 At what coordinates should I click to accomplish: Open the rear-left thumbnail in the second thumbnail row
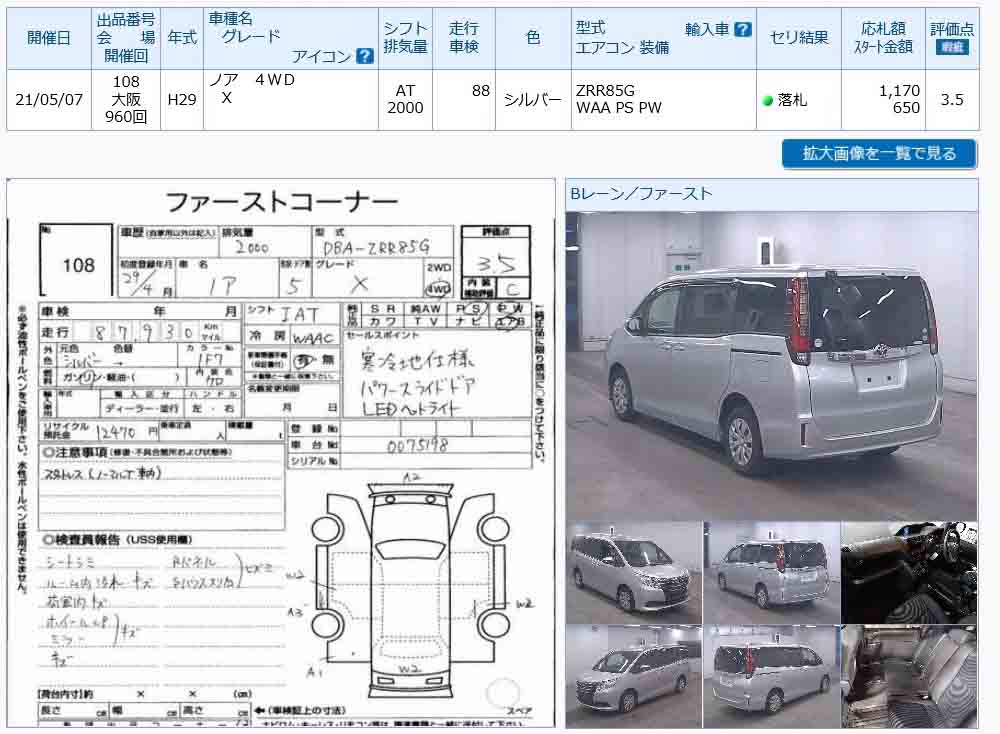click(771, 677)
